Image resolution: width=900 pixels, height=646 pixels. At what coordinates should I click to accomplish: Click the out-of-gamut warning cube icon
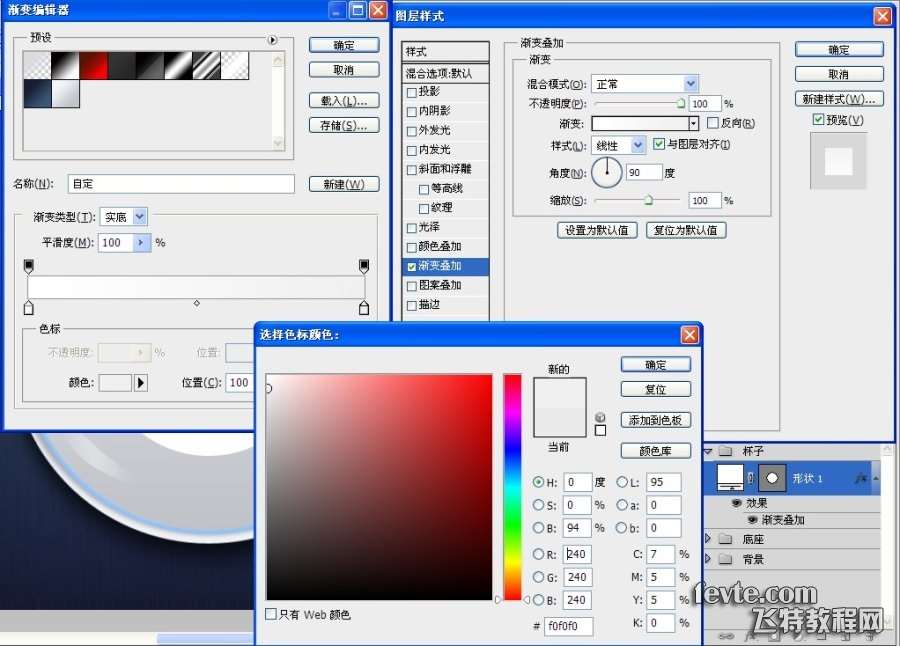pyautogui.click(x=600, y=417)
